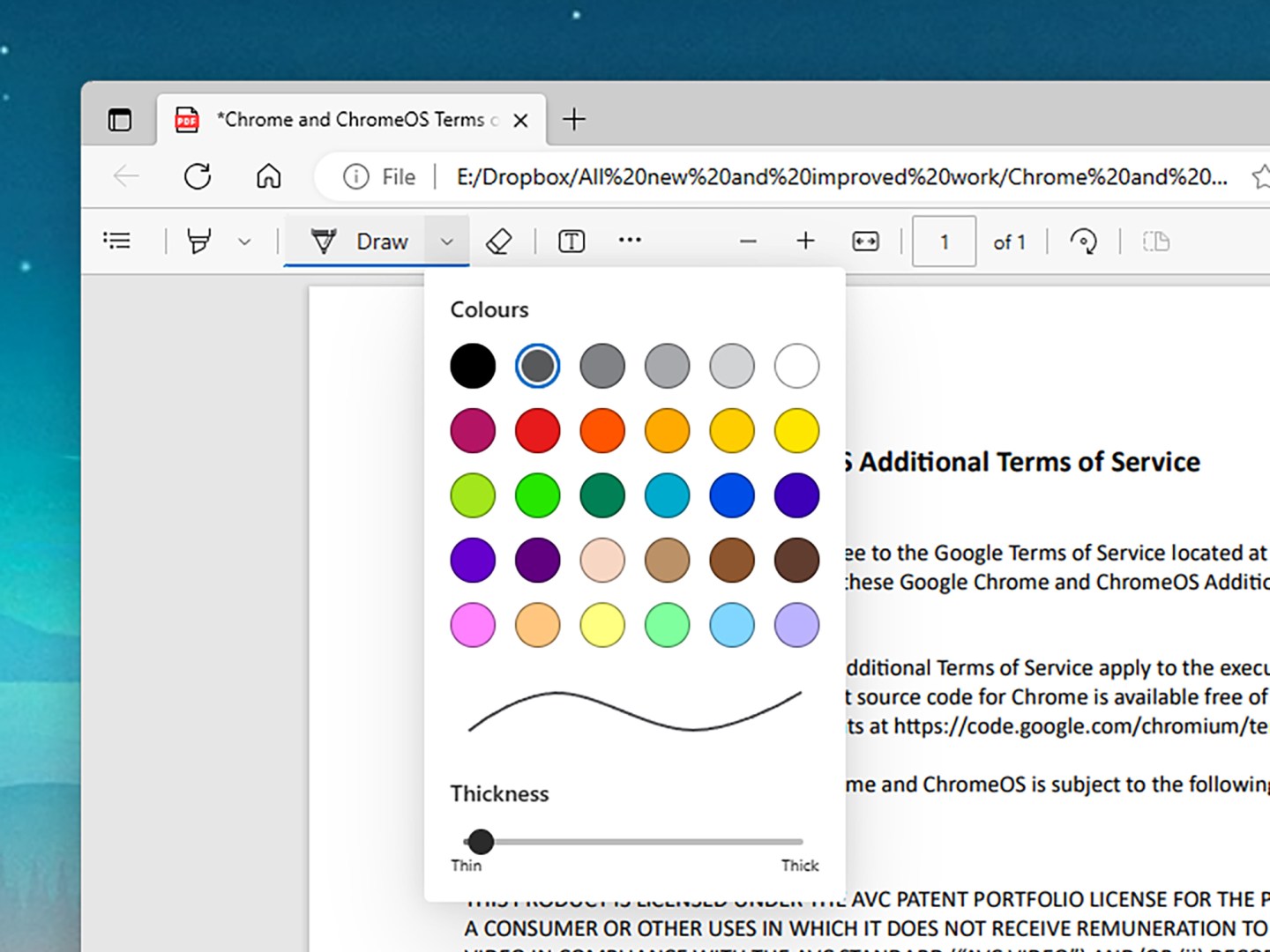Viewport: 1270px width, 952px height.
Task: Select the Eraser tool
Action: [x=499, y=241]
